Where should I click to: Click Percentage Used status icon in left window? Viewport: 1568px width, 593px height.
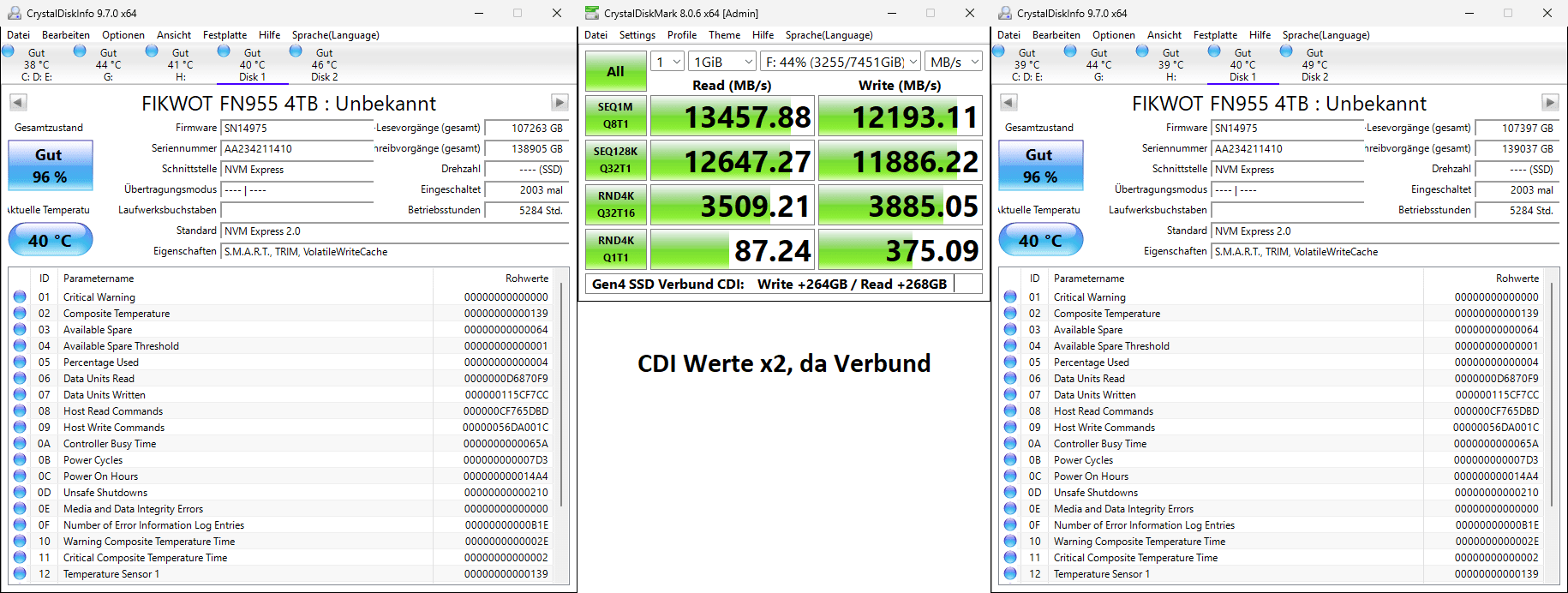point(20,362)
